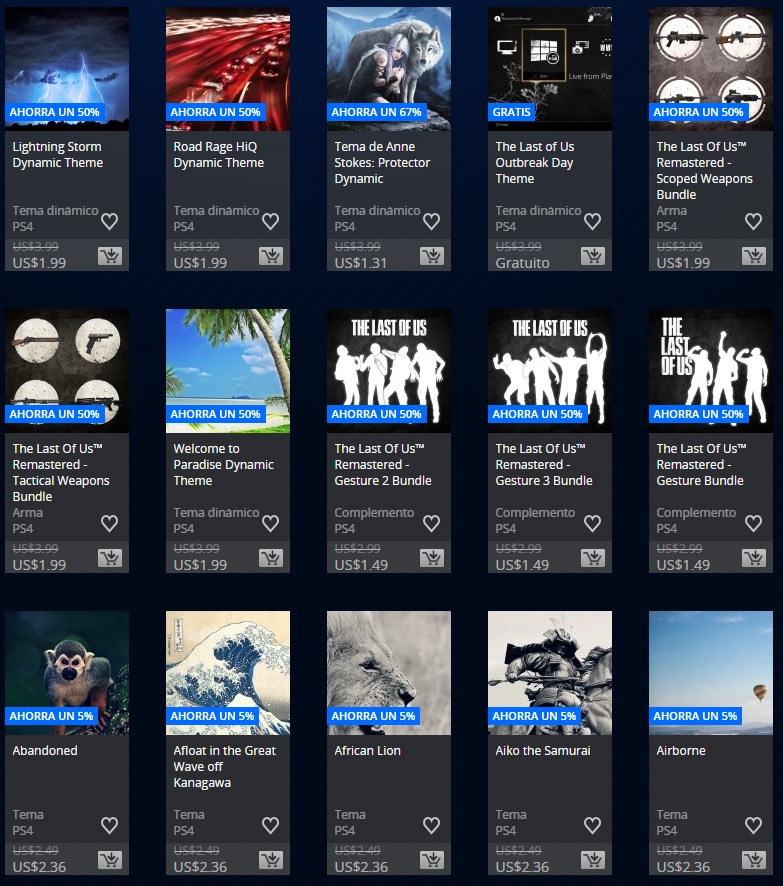Open The Last of Us Outbreak Day Theme title
Viewport: 783px width, 886px height.
coord(535,162)
